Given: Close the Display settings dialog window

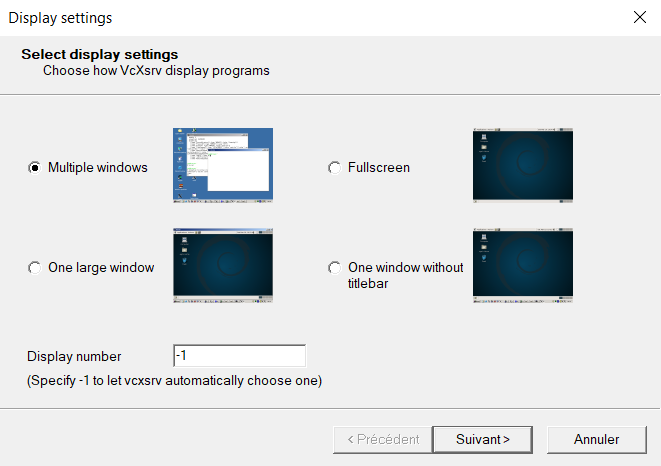Looking at the screenshot, I should pos(639,17).
